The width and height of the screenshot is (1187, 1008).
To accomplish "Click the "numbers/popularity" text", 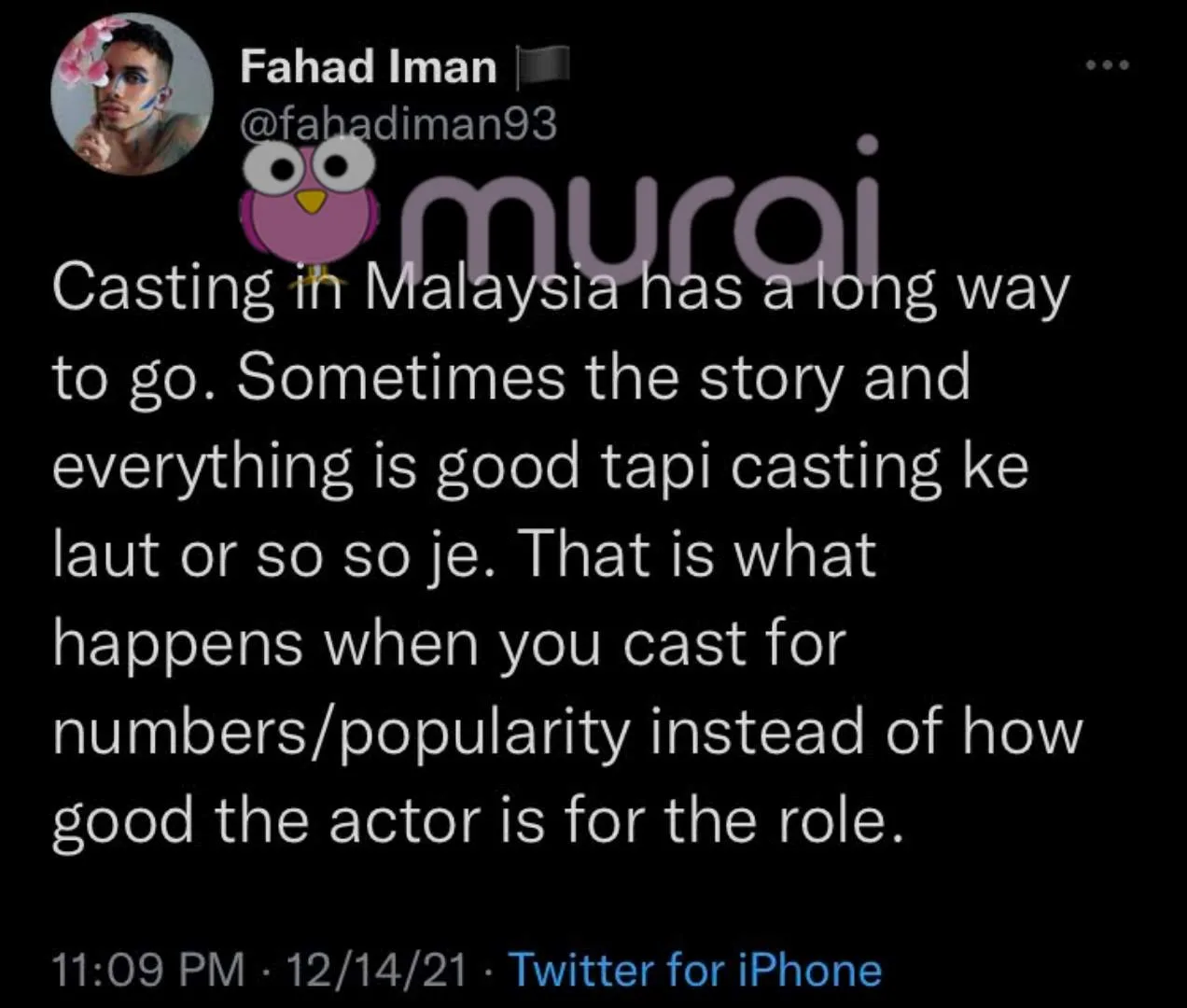I will pos(341,732).
